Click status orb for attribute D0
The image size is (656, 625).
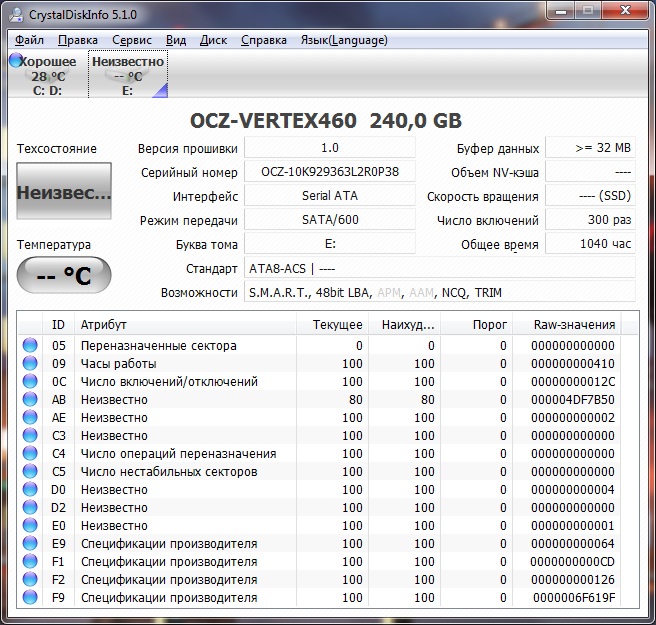click(x=30, y=489)
